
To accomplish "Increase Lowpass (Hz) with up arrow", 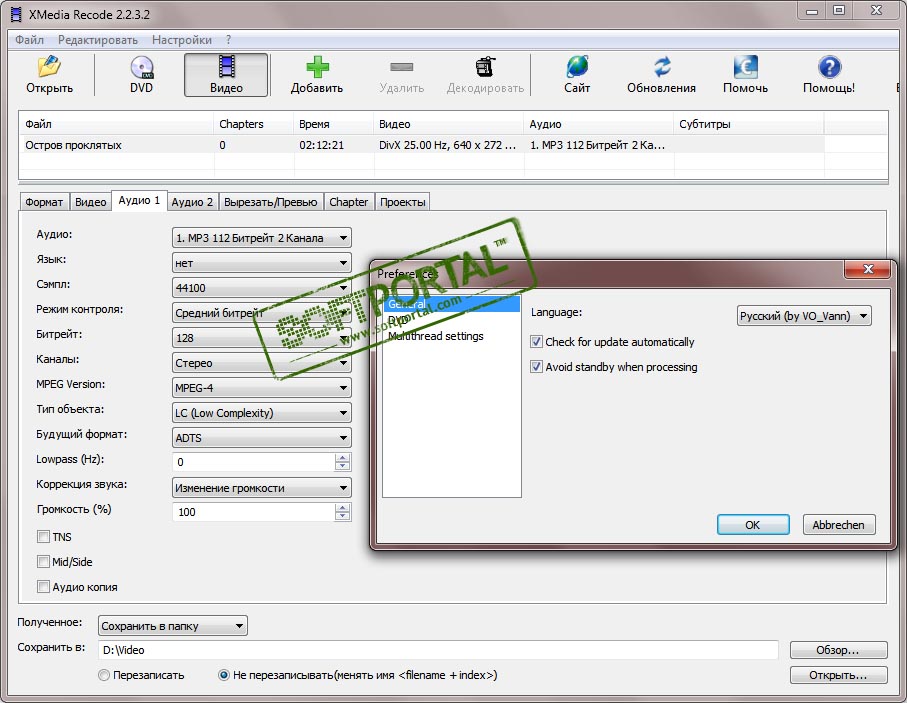I will pos(342,458).
